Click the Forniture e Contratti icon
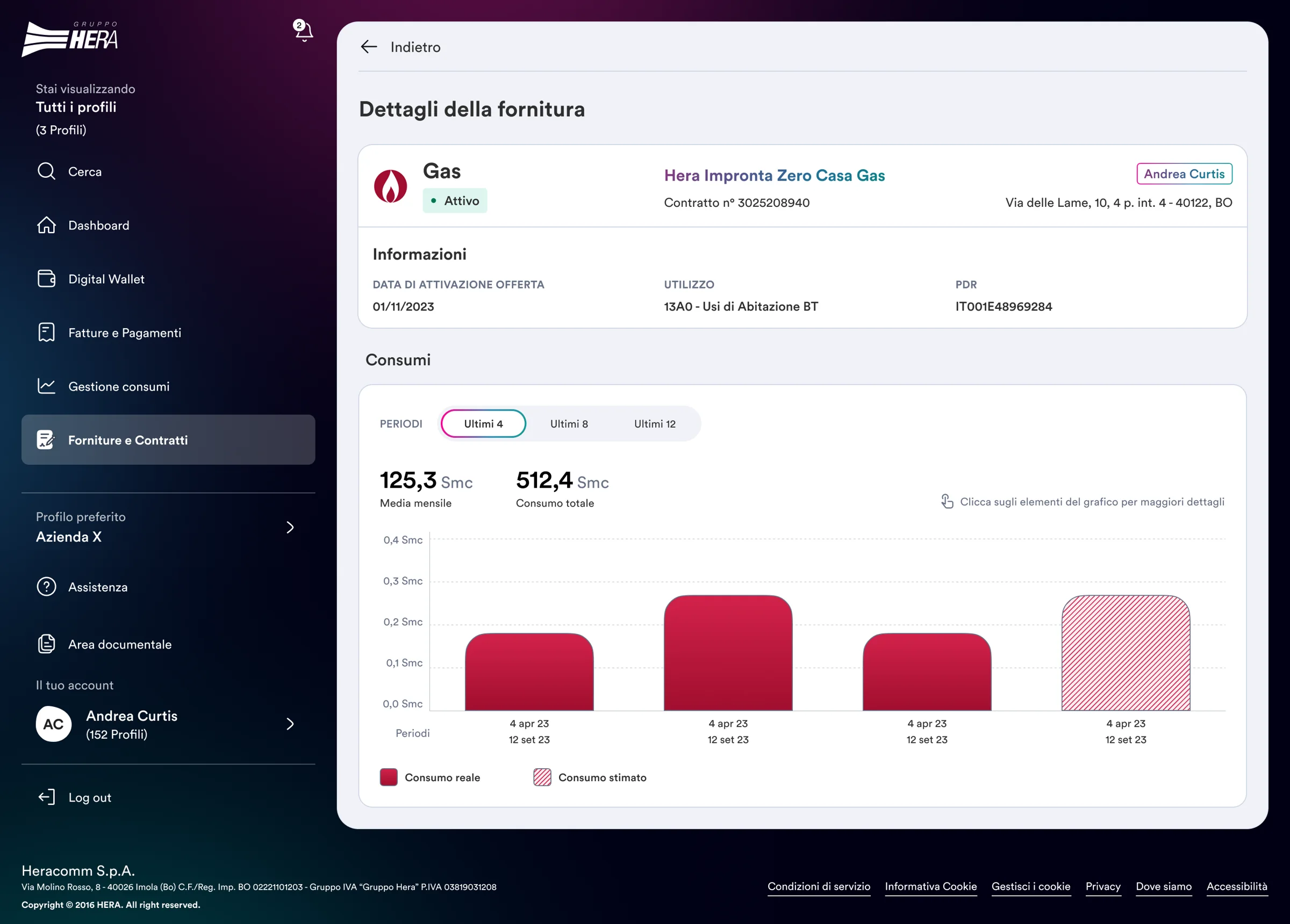The image size is (1290, 924). tap(46, 439)
